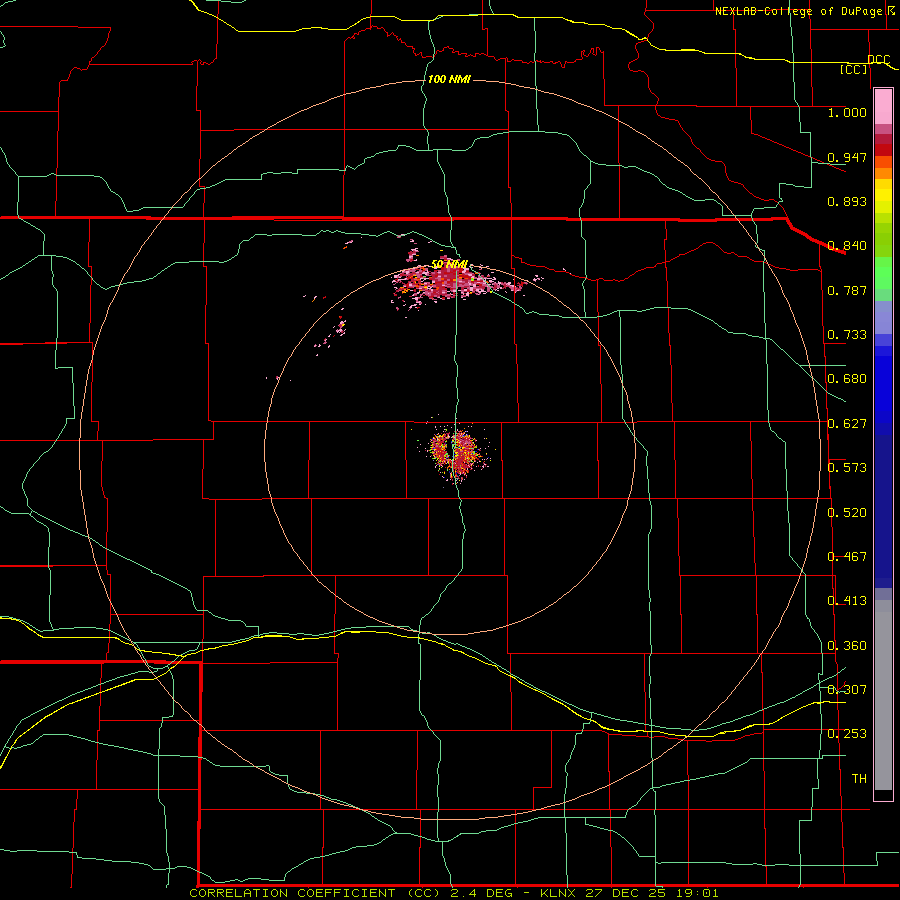Click the 0.947 color scale value
Screen dimensions: 900x900
coord(847,157)
